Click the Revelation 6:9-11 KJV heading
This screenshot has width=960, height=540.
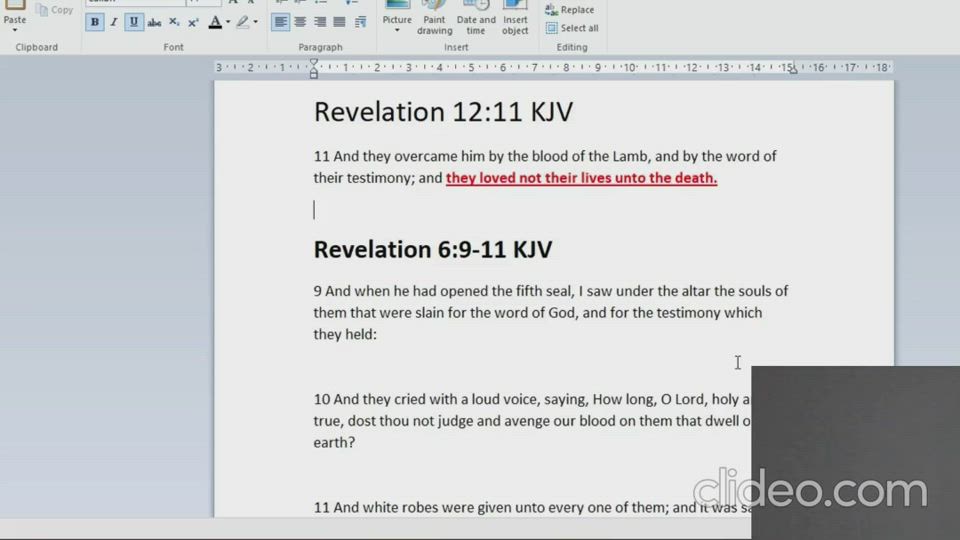point(432,250)
